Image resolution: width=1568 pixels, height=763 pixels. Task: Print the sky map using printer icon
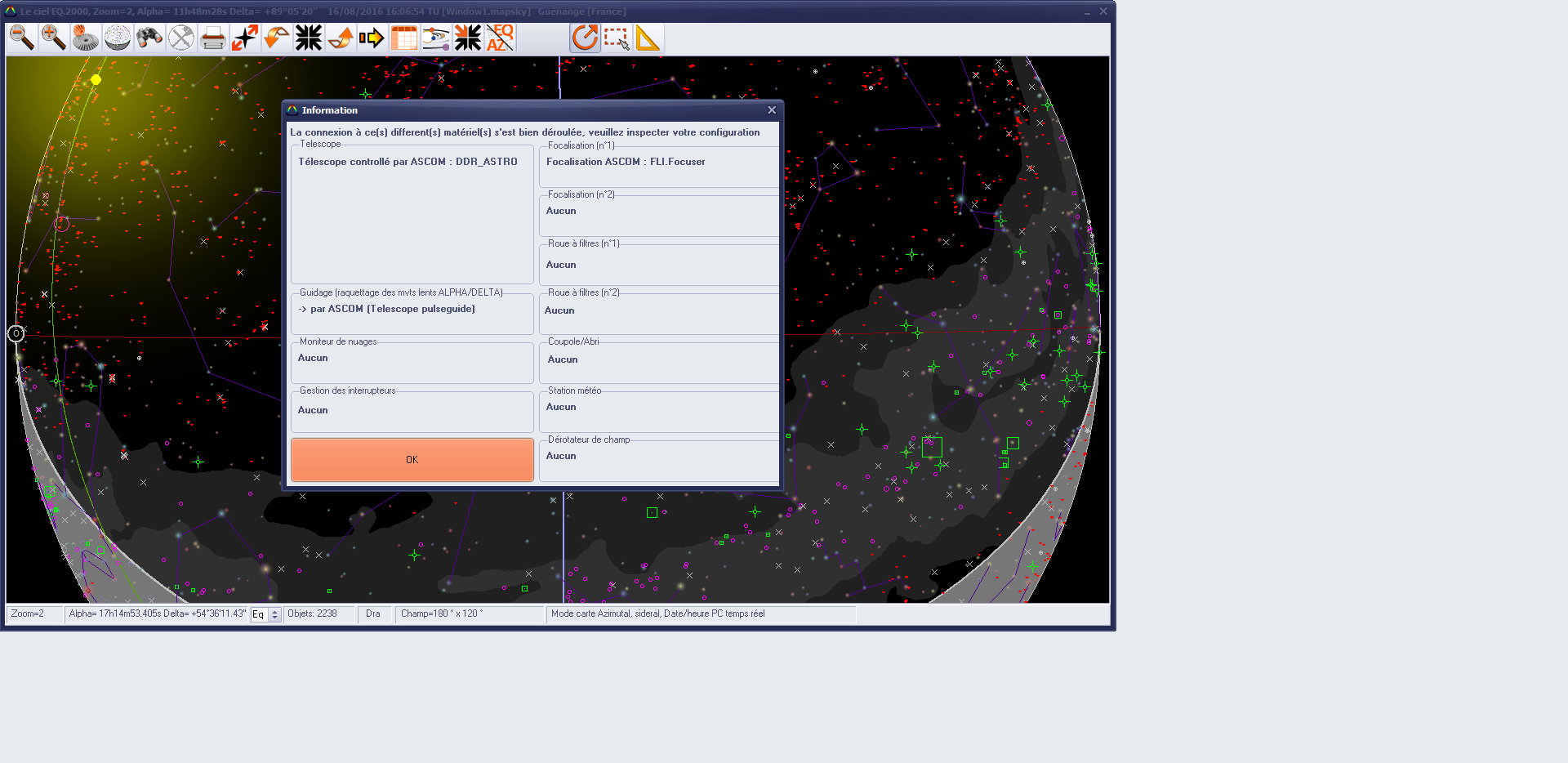click(x=213, y=38)
